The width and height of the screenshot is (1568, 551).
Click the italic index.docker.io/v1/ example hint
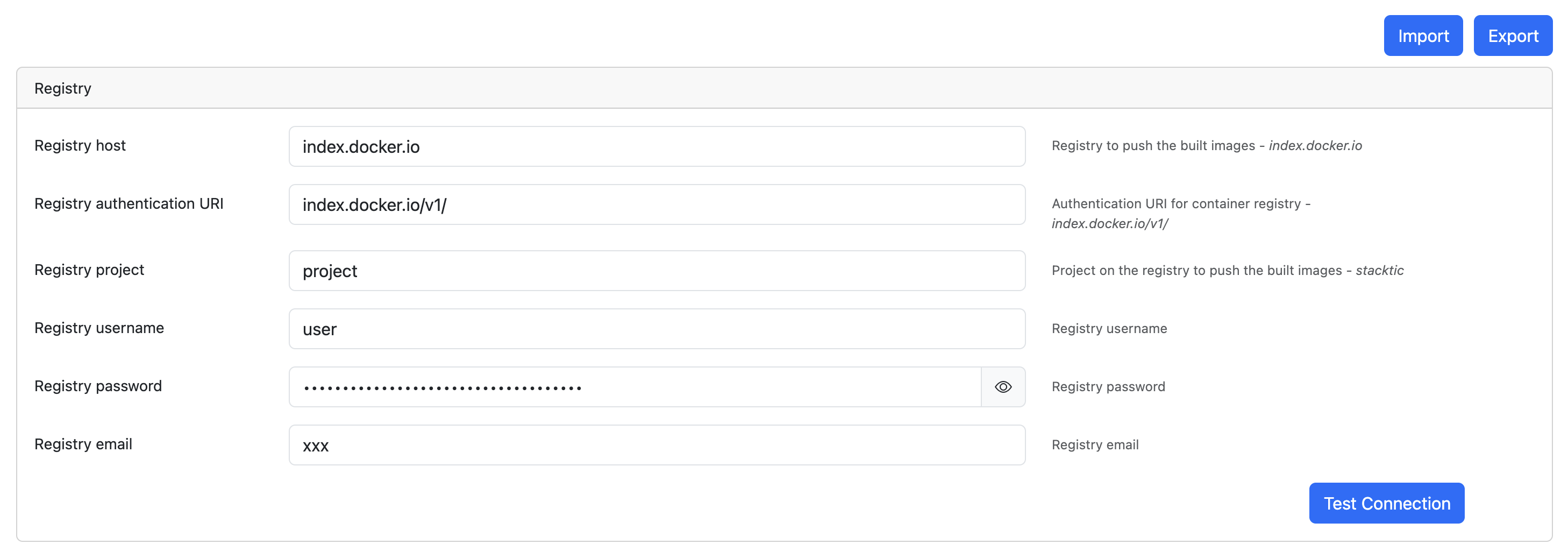pos(1110,223)
